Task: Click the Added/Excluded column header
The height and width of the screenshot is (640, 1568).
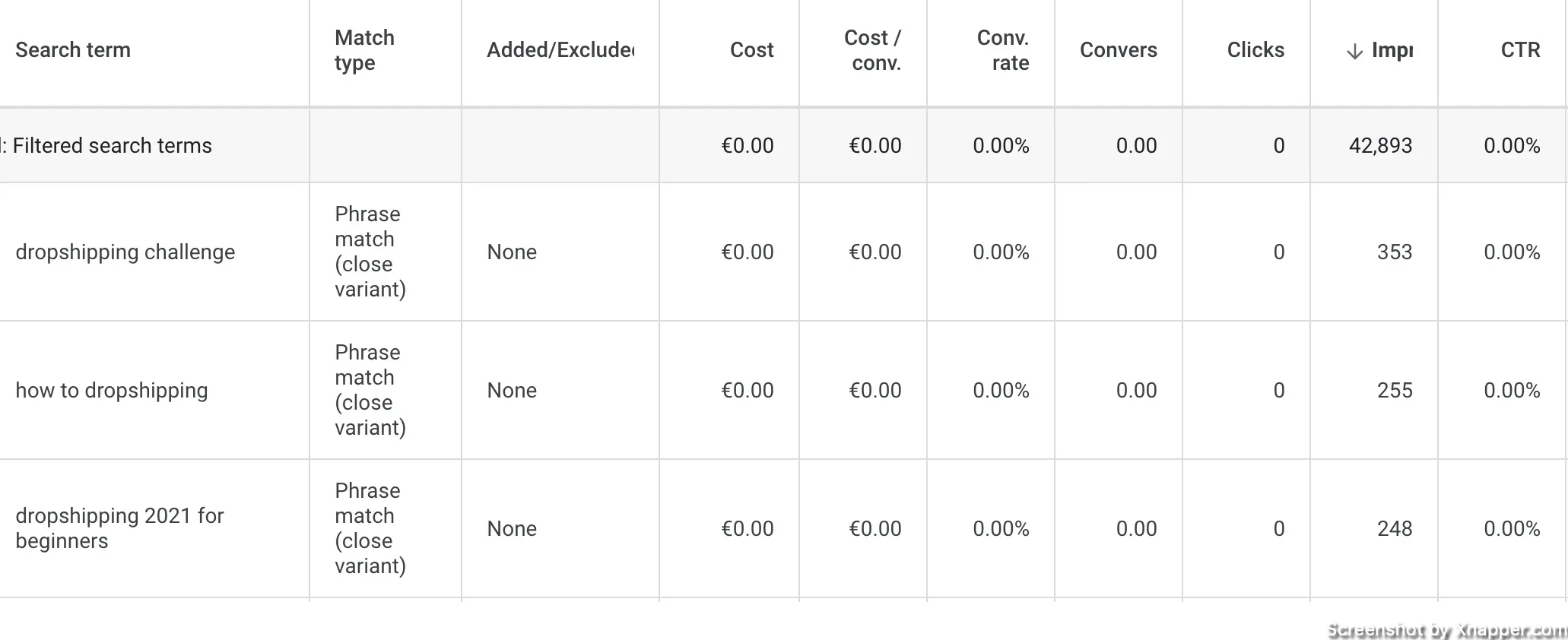Action: (560, 50)
